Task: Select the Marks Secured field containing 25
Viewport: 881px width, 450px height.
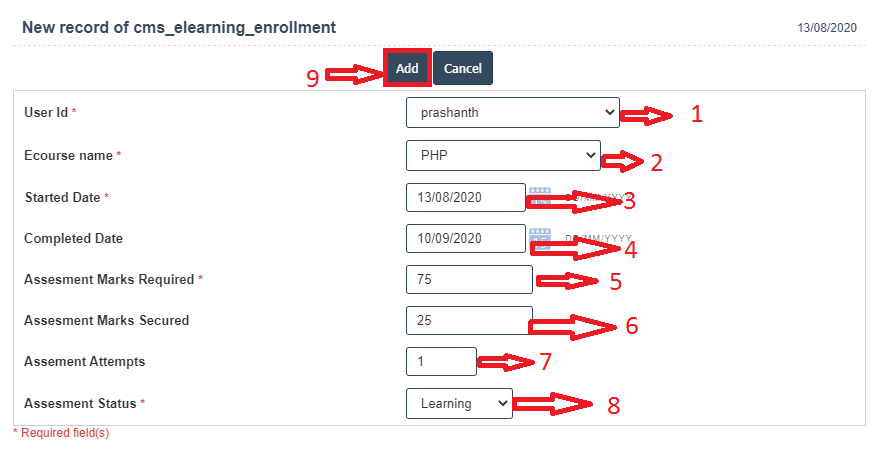Action: coord(469,321)
